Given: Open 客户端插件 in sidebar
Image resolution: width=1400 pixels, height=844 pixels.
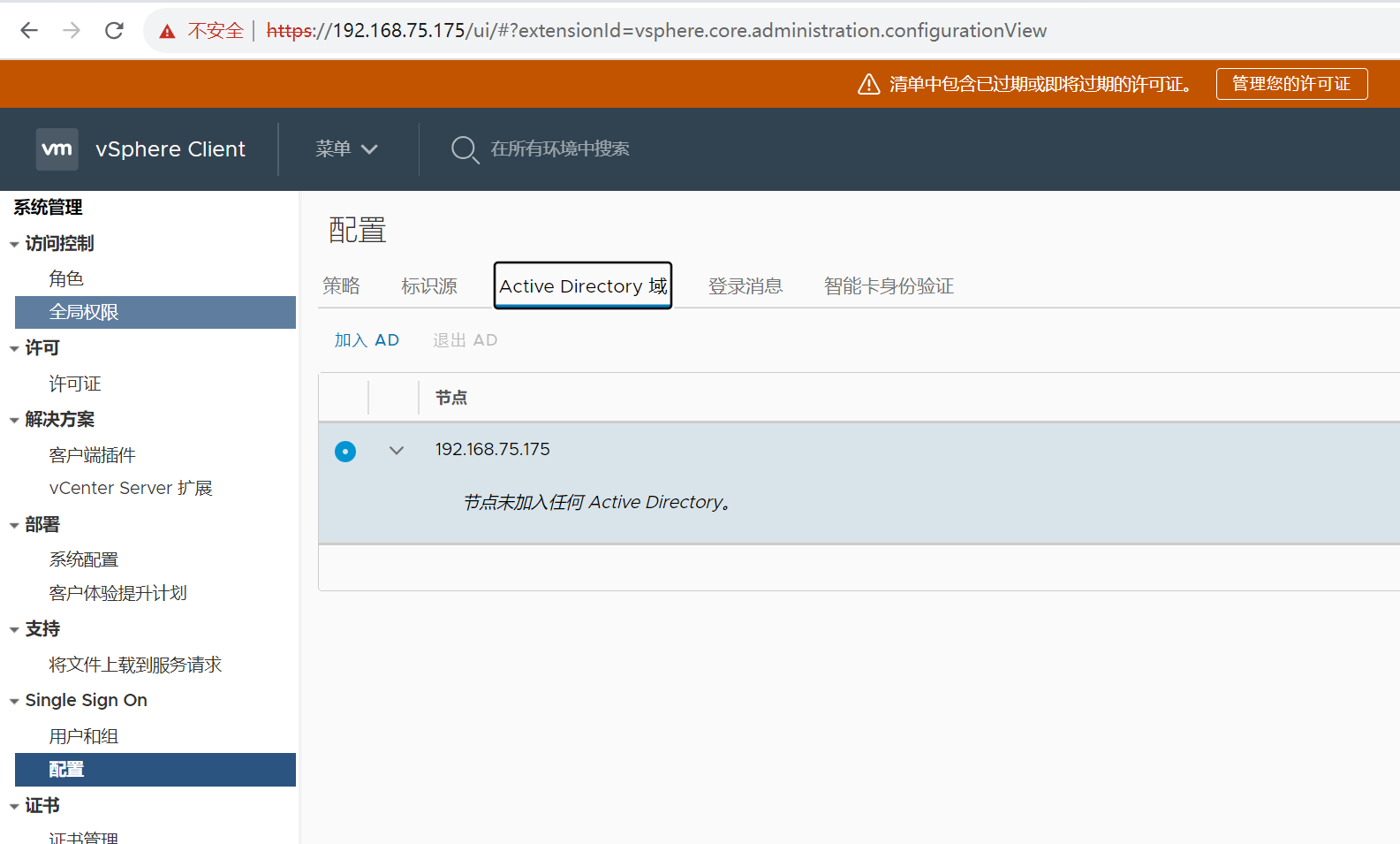Looking at the screenshot, I should pos(92,455).
